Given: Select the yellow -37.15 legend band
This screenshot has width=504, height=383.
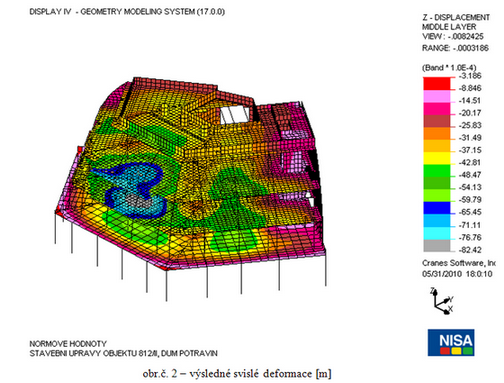Looking at the screenshot, I should click(437, 158).
